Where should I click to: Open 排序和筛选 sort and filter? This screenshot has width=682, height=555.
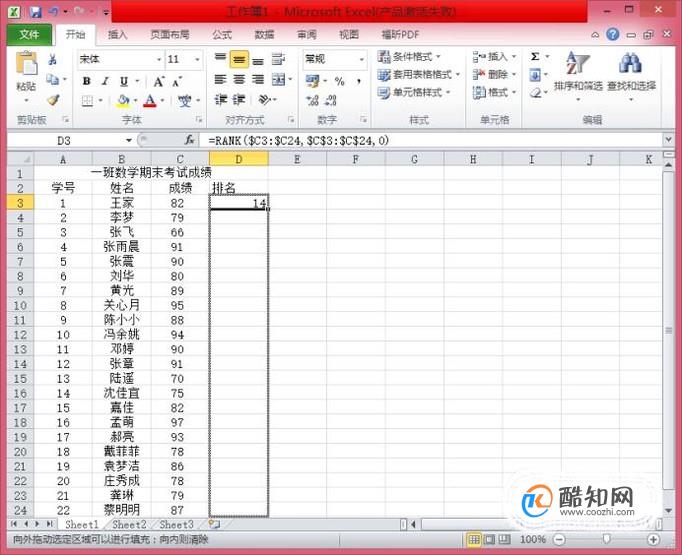point(578,75)
